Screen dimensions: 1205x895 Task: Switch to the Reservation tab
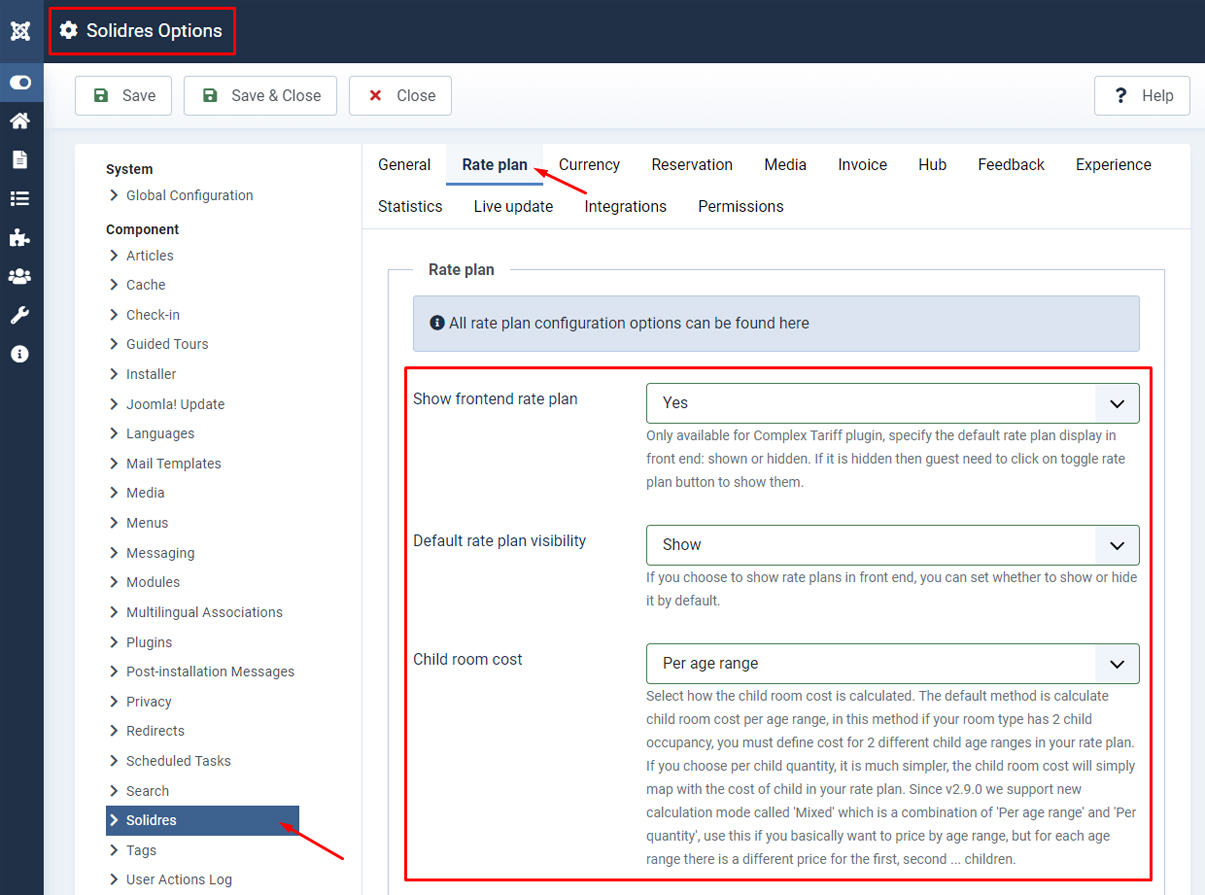(692, 165)
